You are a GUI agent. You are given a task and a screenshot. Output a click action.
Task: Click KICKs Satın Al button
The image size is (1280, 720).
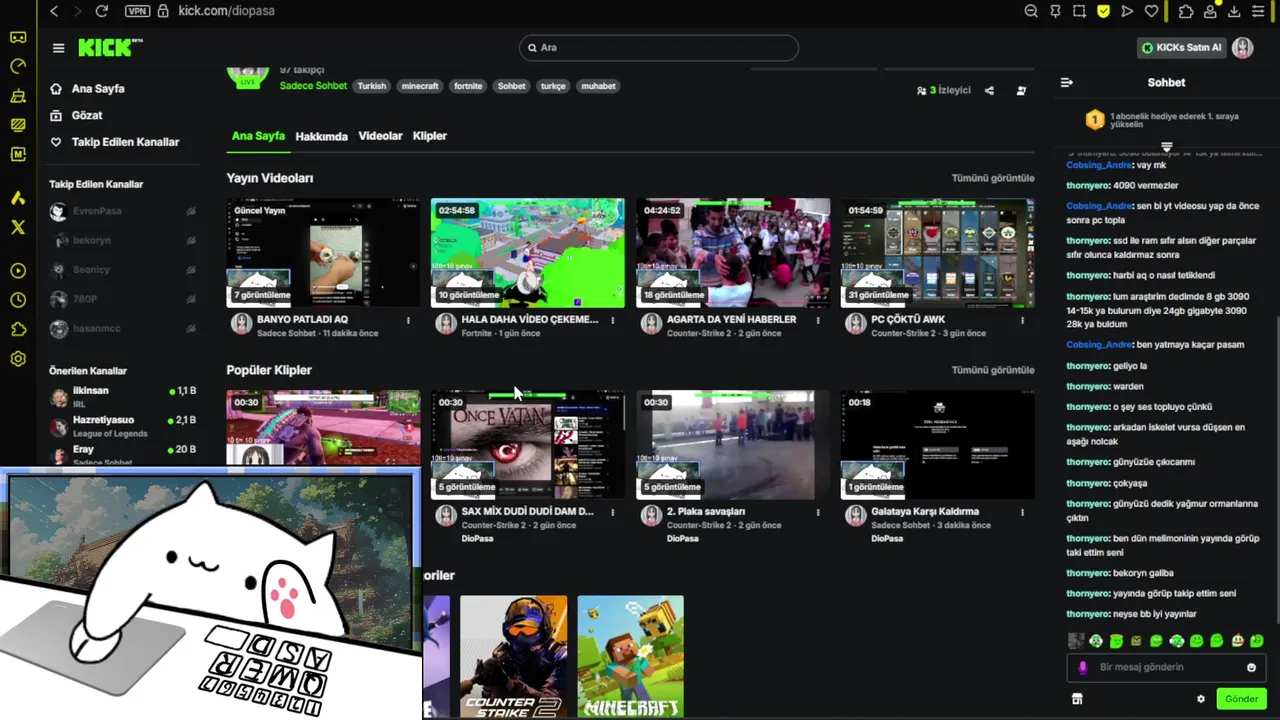click(1181, 47)
